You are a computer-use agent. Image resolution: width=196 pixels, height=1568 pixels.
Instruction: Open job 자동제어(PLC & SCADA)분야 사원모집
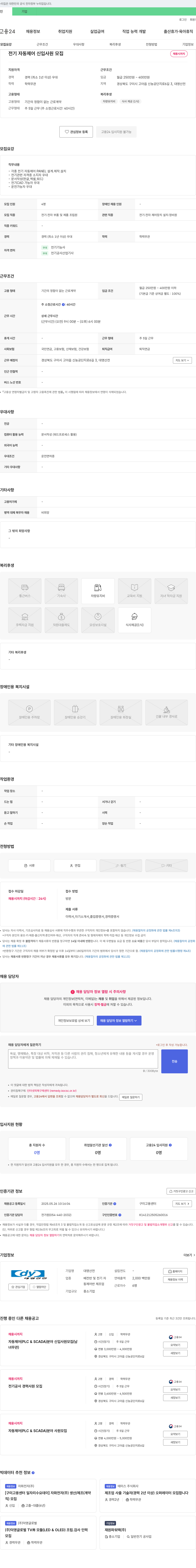click(x=38, y=1431)
